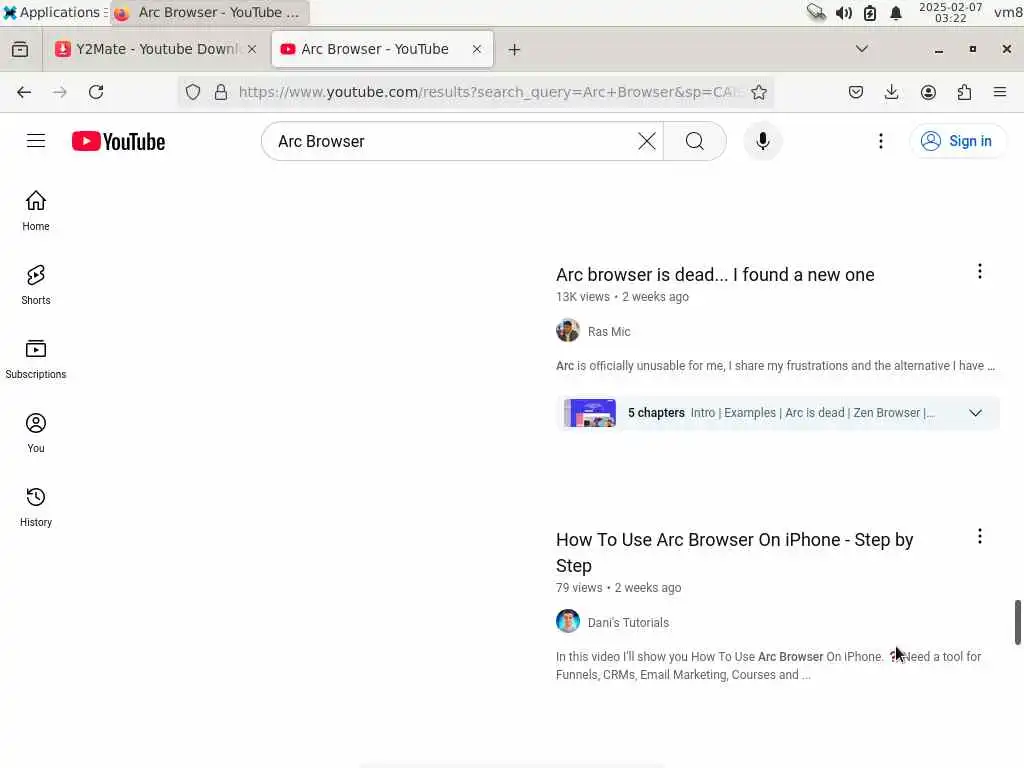Click the YouTube logo
The image size is (1024, 768).
[118, 141]
